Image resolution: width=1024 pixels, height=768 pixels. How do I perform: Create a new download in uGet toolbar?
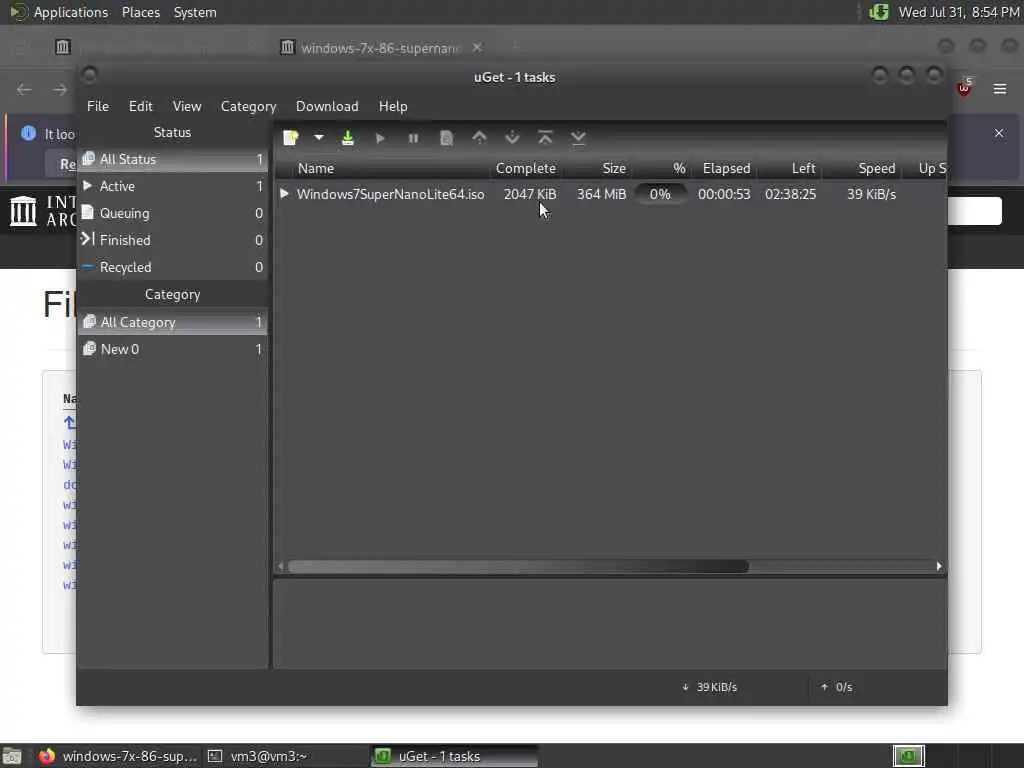[291, 138]
